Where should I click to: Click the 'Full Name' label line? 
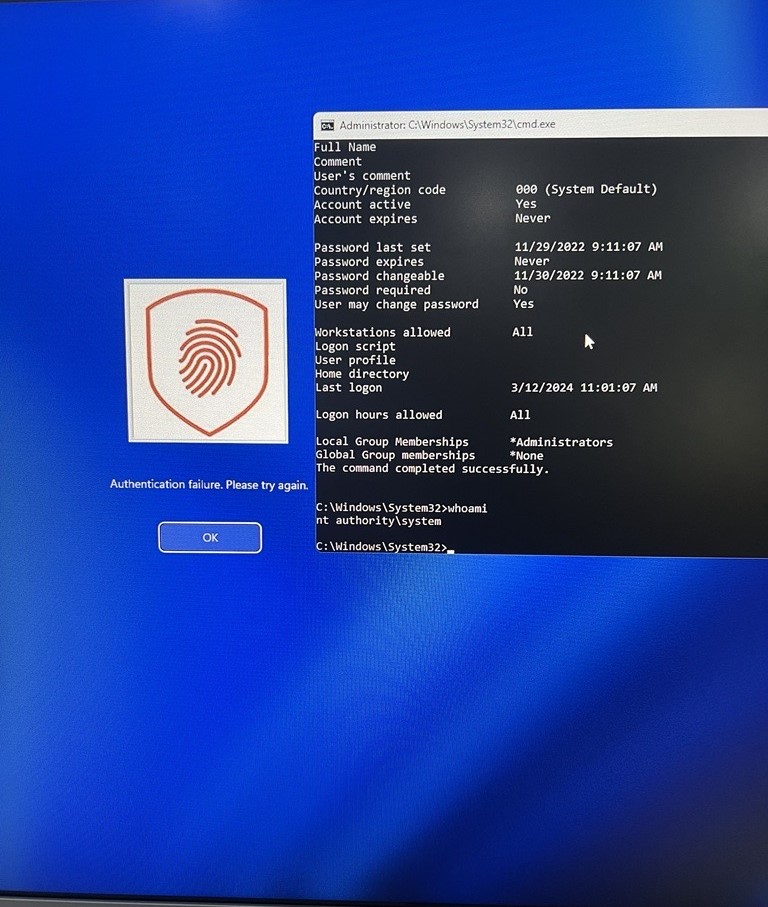[x=345, y=147]
